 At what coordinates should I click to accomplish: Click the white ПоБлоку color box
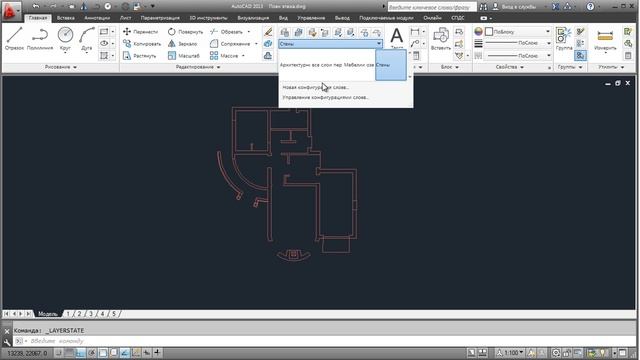coord(489,31)
